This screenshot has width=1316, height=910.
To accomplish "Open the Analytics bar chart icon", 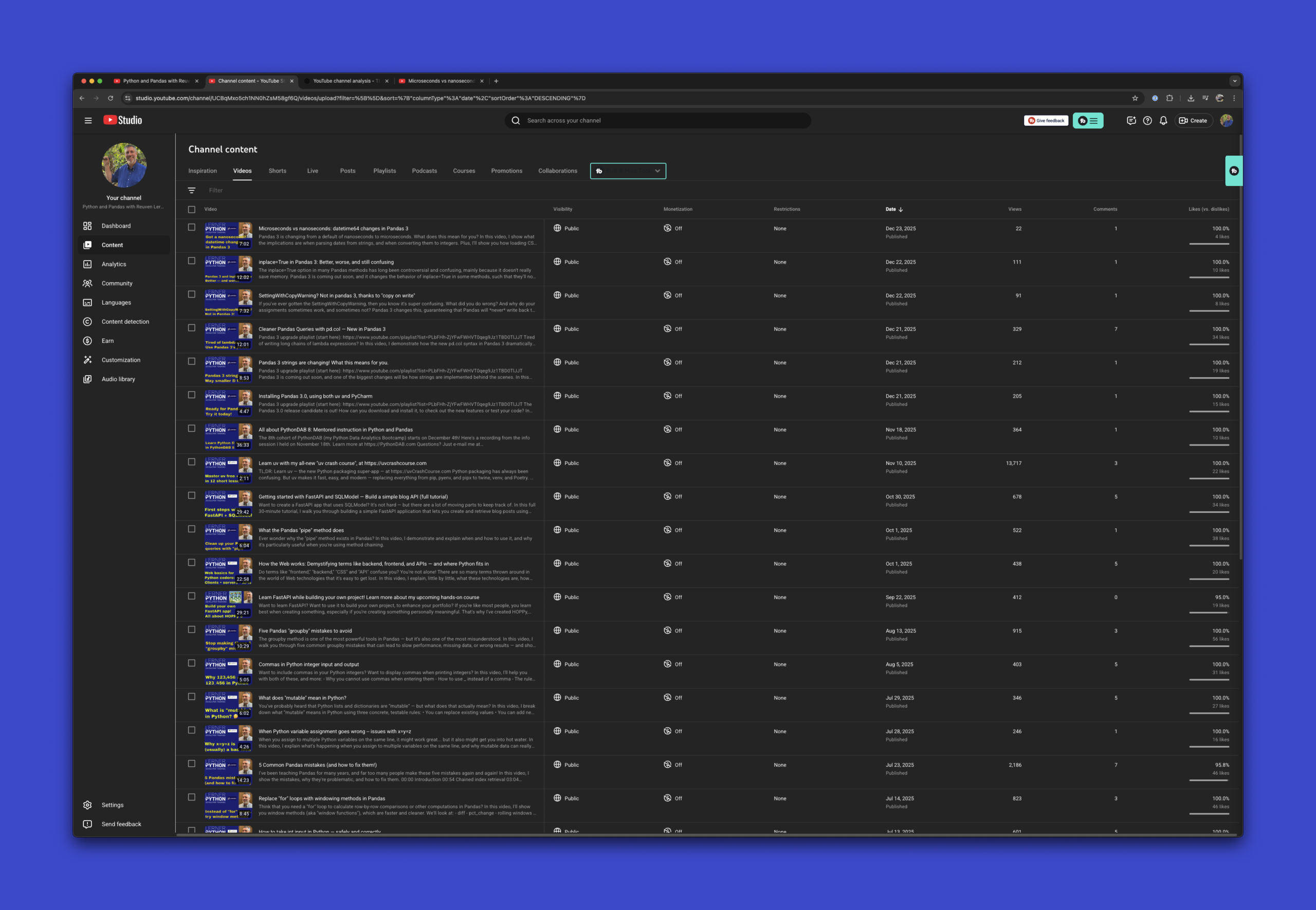I will click(x=87, y=264).
